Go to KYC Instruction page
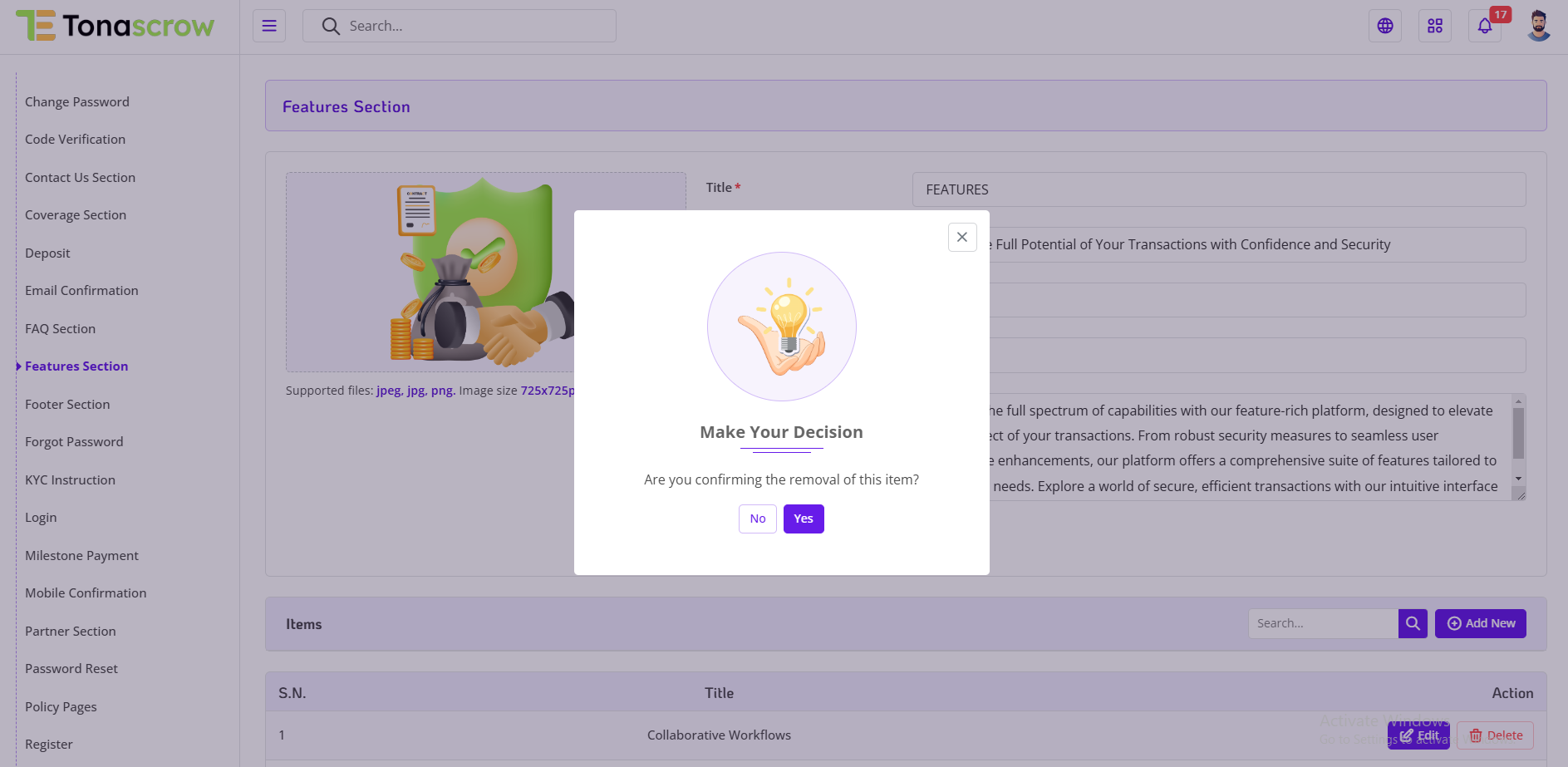Image resolution: width=1568 pixels, height=767 pixels. click(x=70, y=479)
